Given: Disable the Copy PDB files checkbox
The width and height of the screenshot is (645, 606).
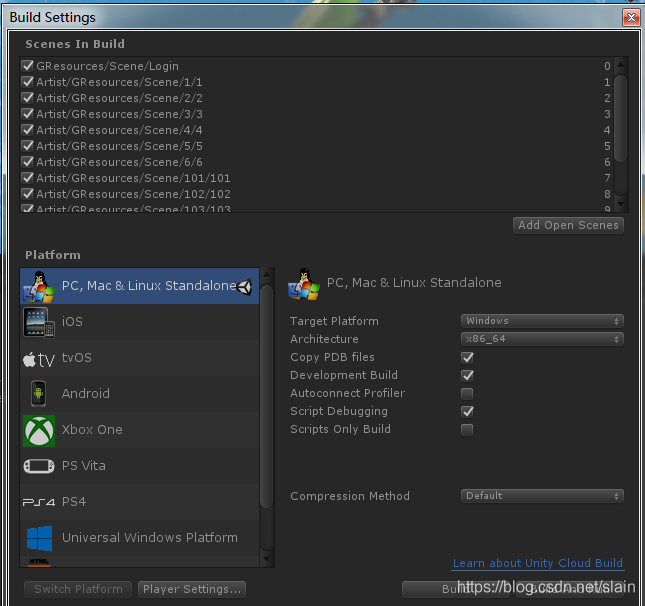Looking at the screenshot, I should [467, 358].
